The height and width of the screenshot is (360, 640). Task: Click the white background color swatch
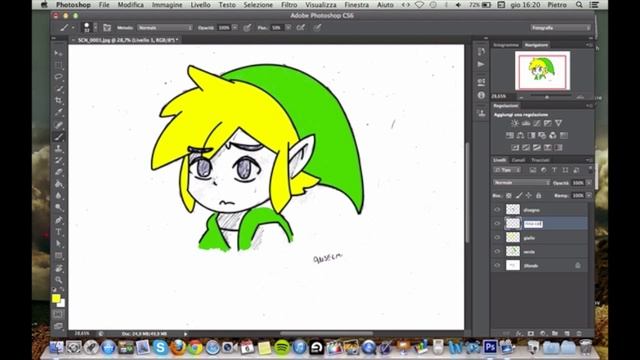tap(62, 303)
